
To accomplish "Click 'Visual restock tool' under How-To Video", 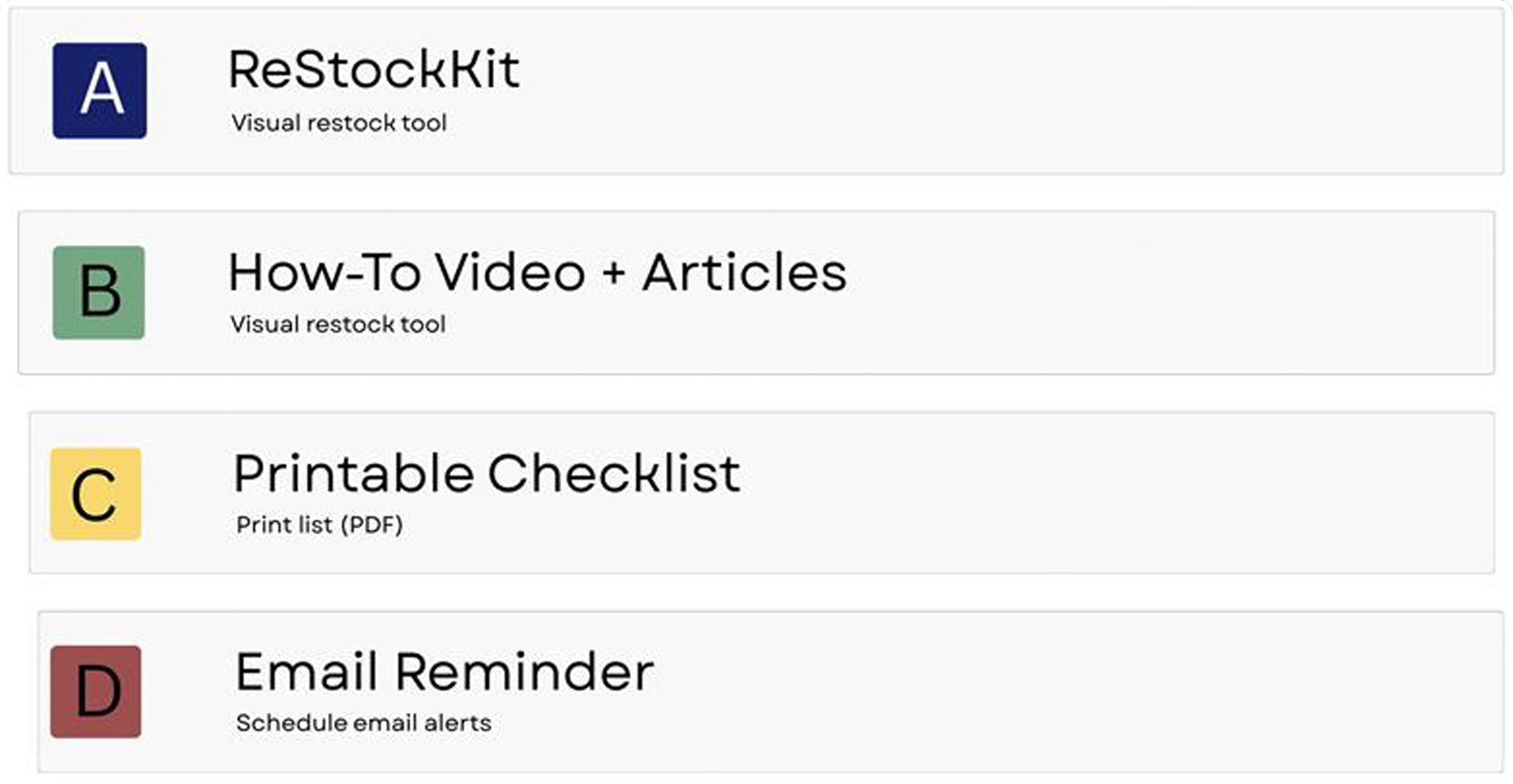I will [338, 324].
